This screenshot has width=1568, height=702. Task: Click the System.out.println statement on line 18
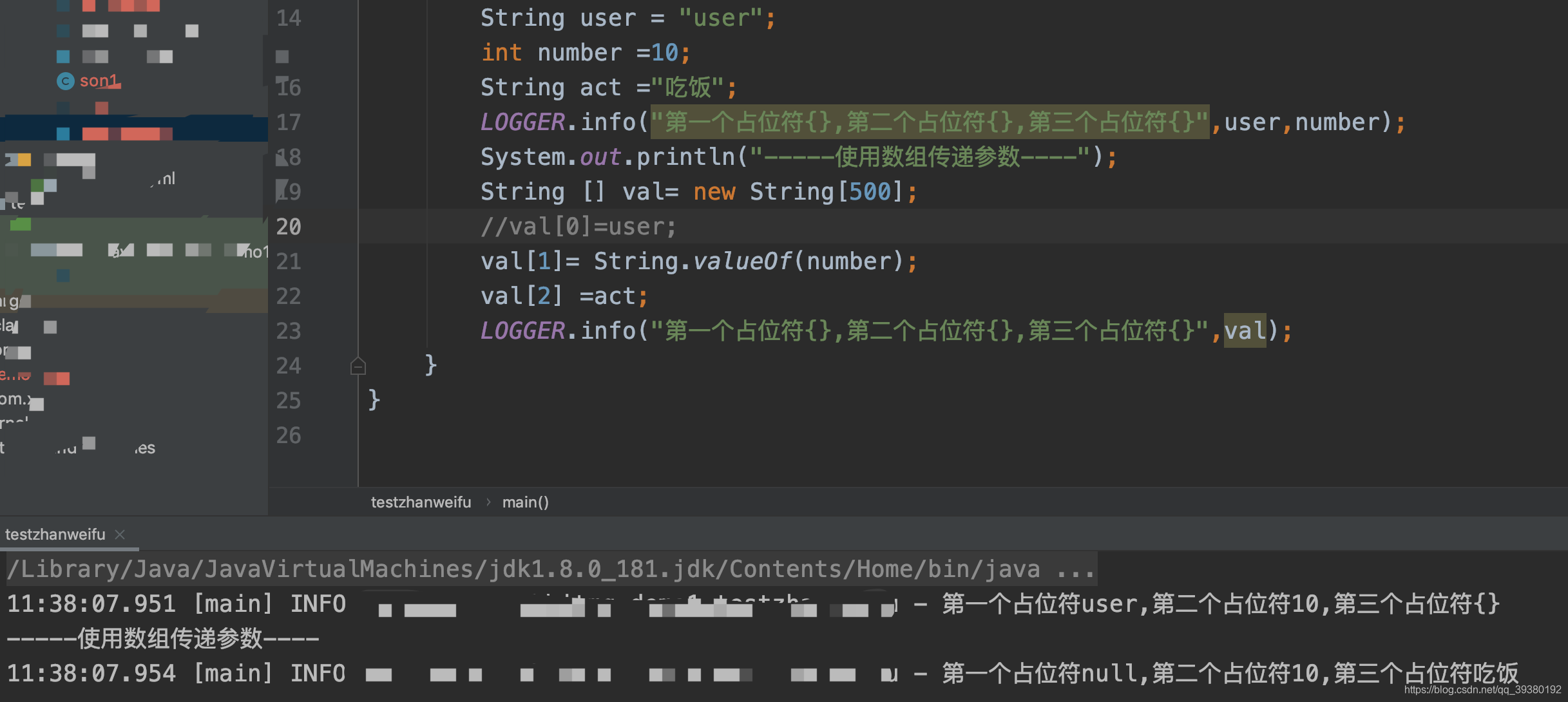(x=798, y=157)
